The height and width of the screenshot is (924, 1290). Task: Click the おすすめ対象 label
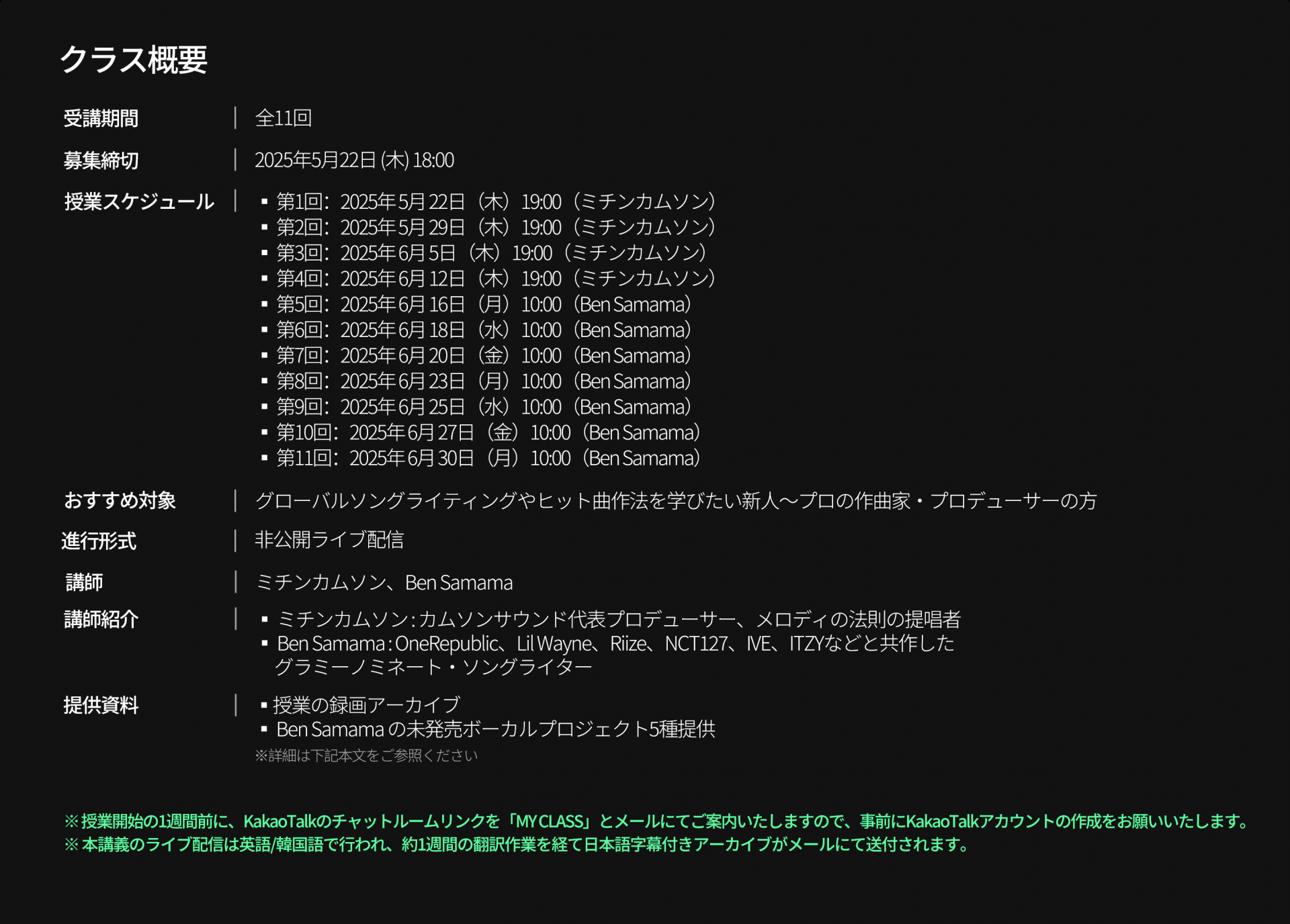(120, 500)
